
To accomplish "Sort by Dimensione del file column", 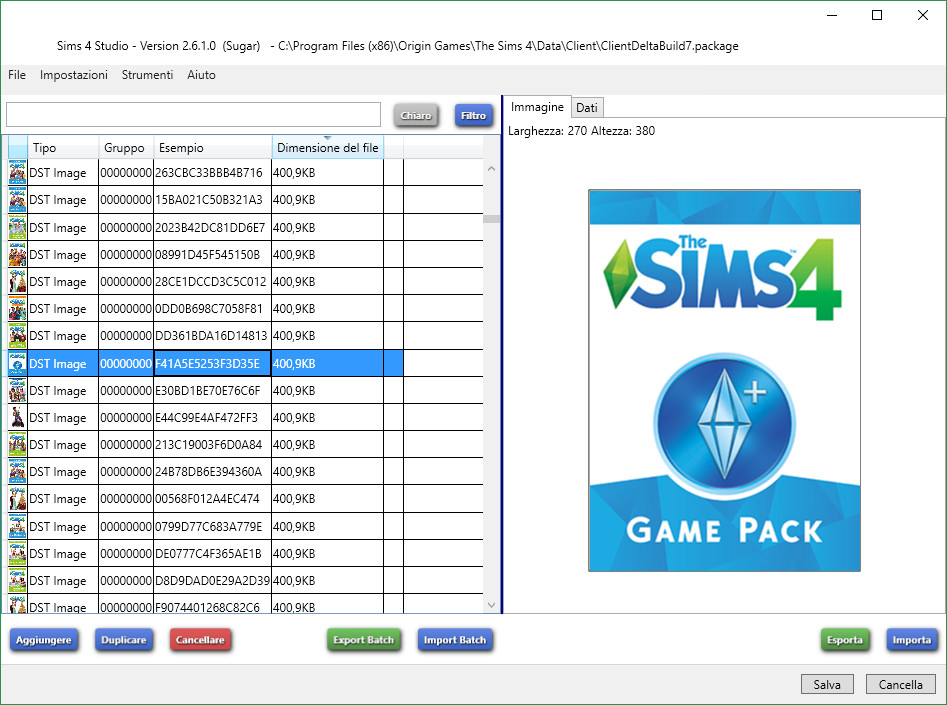I will [x=327, y=148].
